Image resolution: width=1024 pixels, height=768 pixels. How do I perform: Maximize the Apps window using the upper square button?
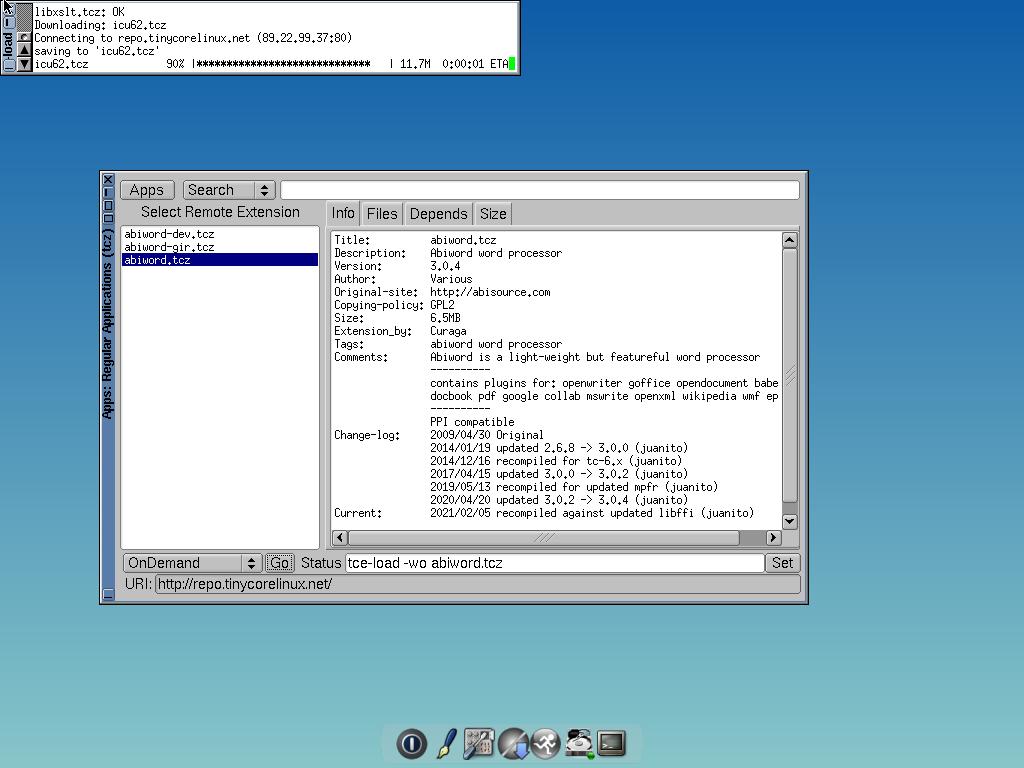[x=108, y=206]
